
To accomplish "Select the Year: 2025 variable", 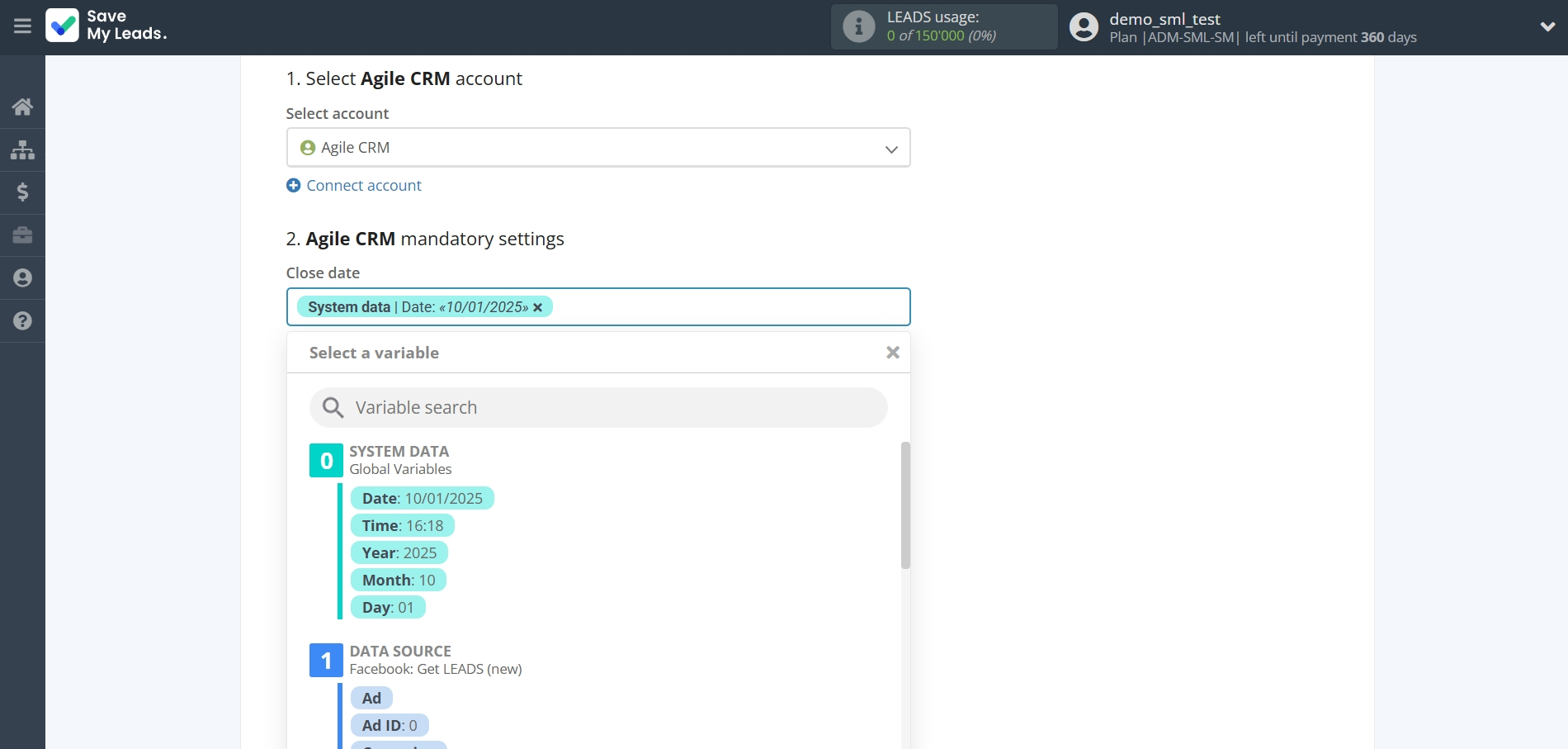I will [399, 553].
